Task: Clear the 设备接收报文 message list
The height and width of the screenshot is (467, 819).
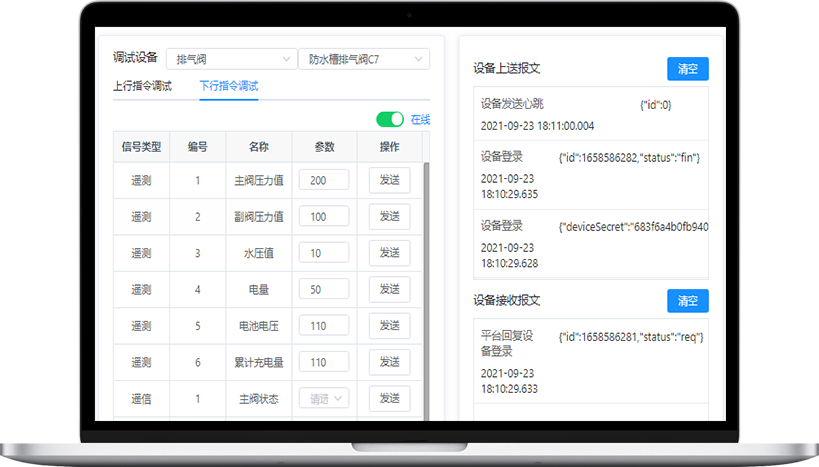Action: [687, 301]
